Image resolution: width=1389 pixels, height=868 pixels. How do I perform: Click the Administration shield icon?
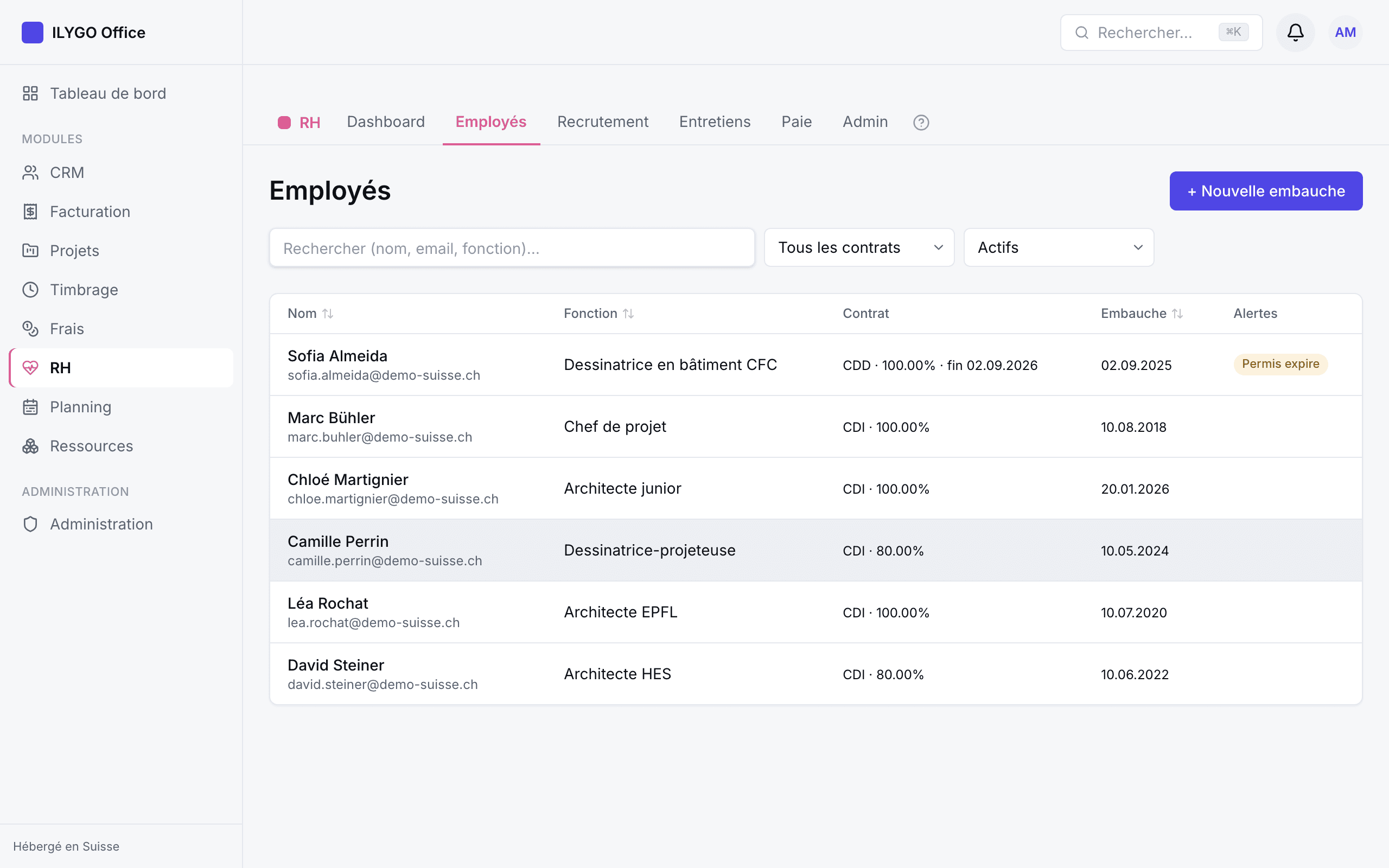coord(30,524)
